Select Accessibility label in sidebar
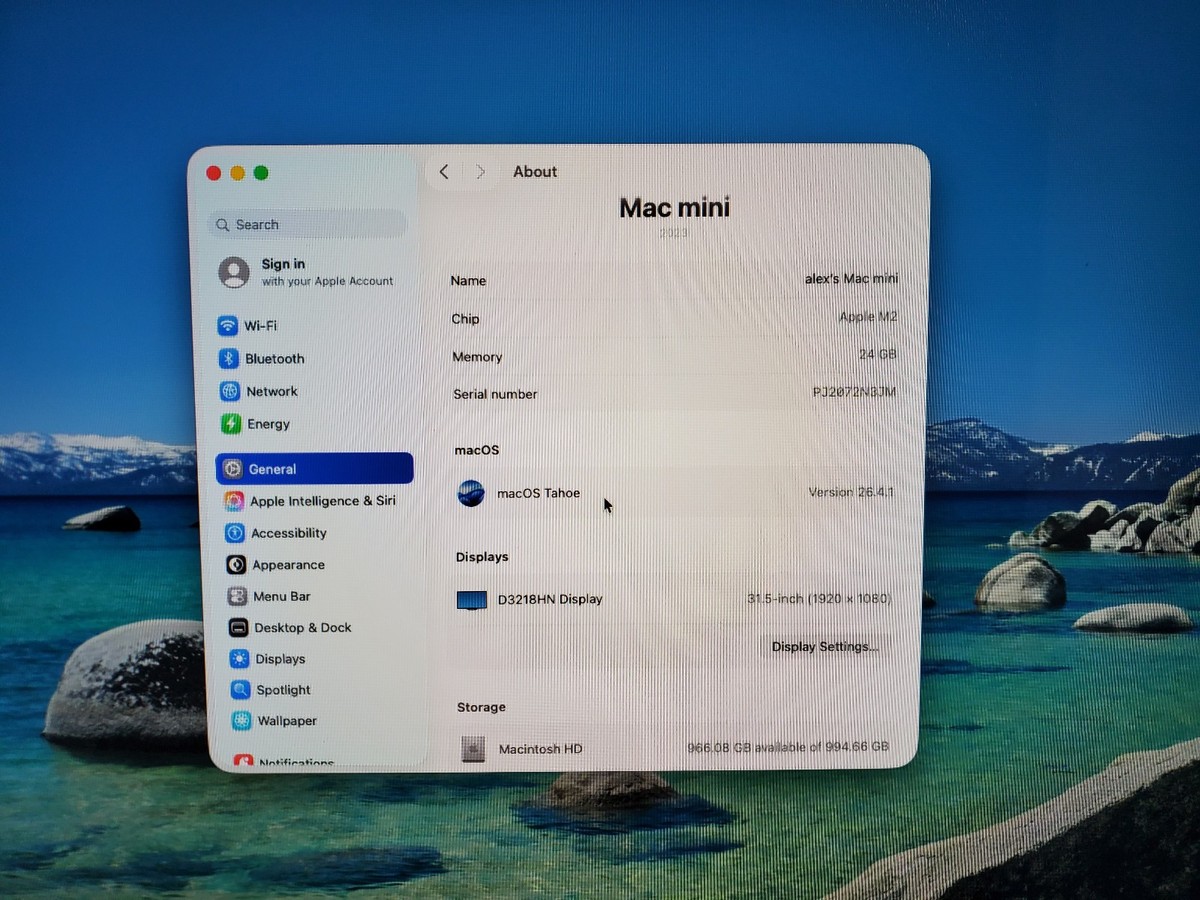Image resolution: width=1200 pixels, height=900 pixels. [289, 533]
